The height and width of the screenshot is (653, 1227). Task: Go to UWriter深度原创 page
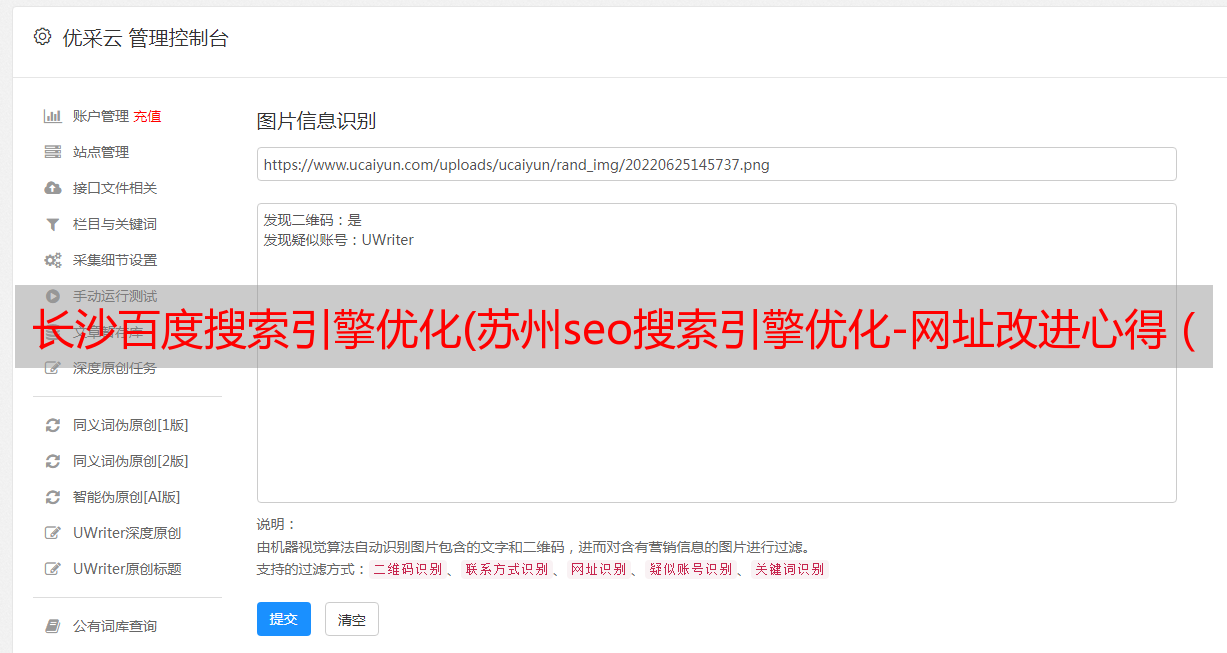[x=127, y=533]
